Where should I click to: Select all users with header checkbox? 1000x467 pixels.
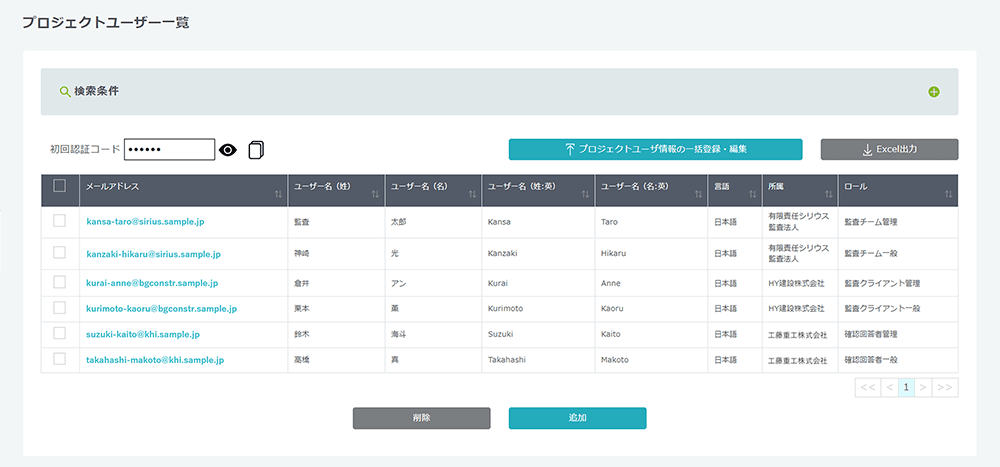59,186
